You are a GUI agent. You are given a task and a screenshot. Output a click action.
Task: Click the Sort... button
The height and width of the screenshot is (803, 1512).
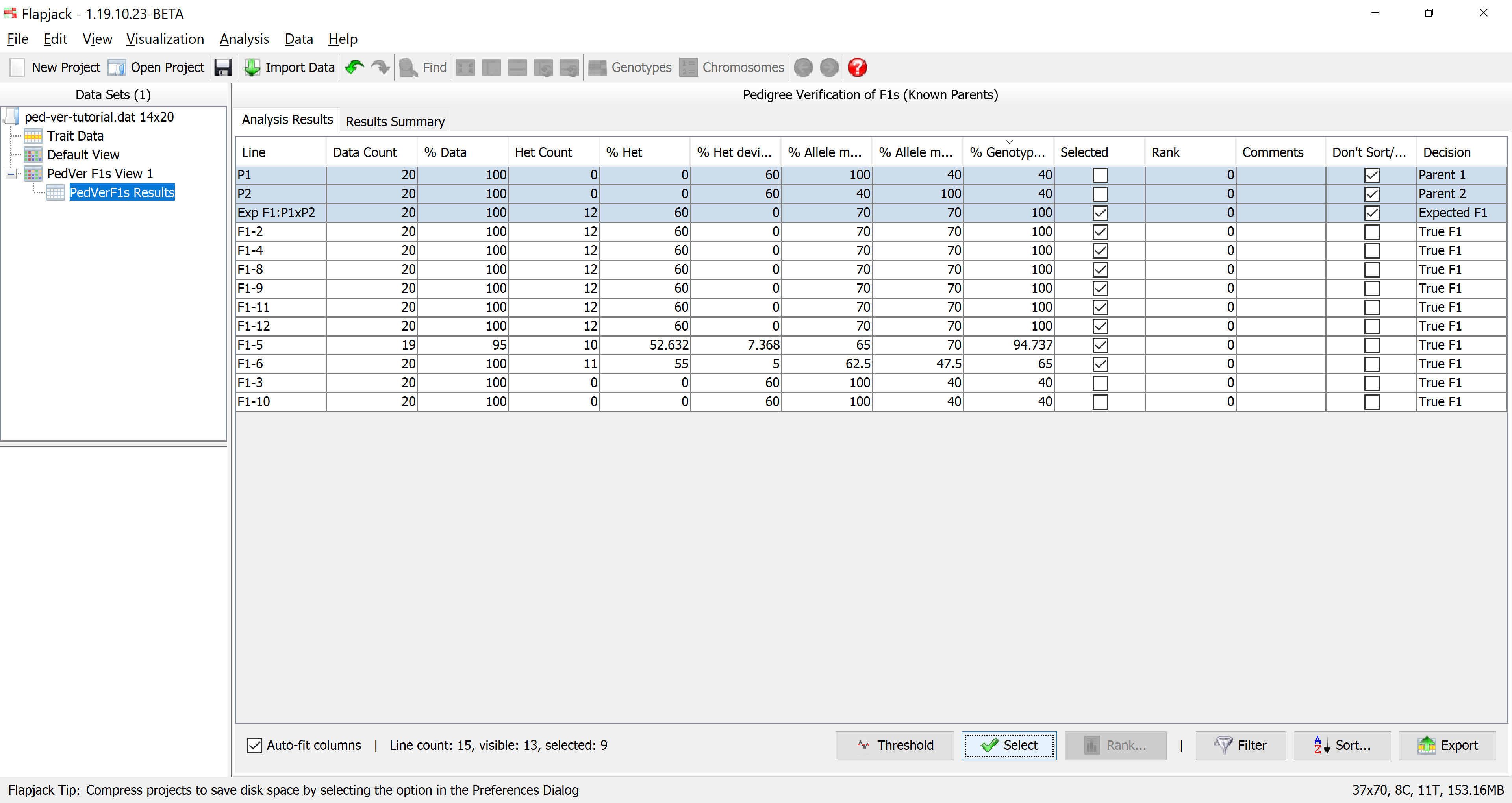(1342, 746)
